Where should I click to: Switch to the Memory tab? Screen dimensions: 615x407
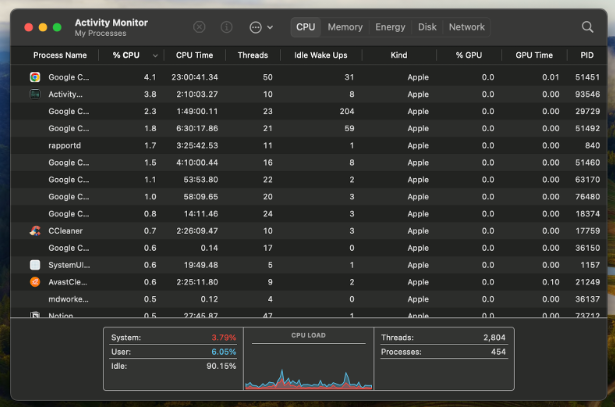345,27
